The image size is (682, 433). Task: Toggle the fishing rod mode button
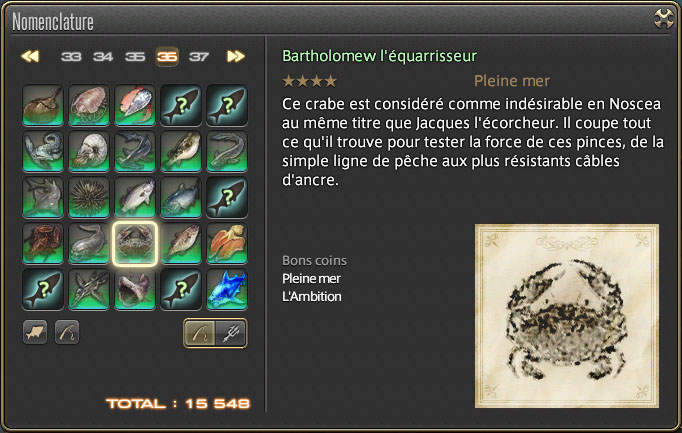point(200,333)
